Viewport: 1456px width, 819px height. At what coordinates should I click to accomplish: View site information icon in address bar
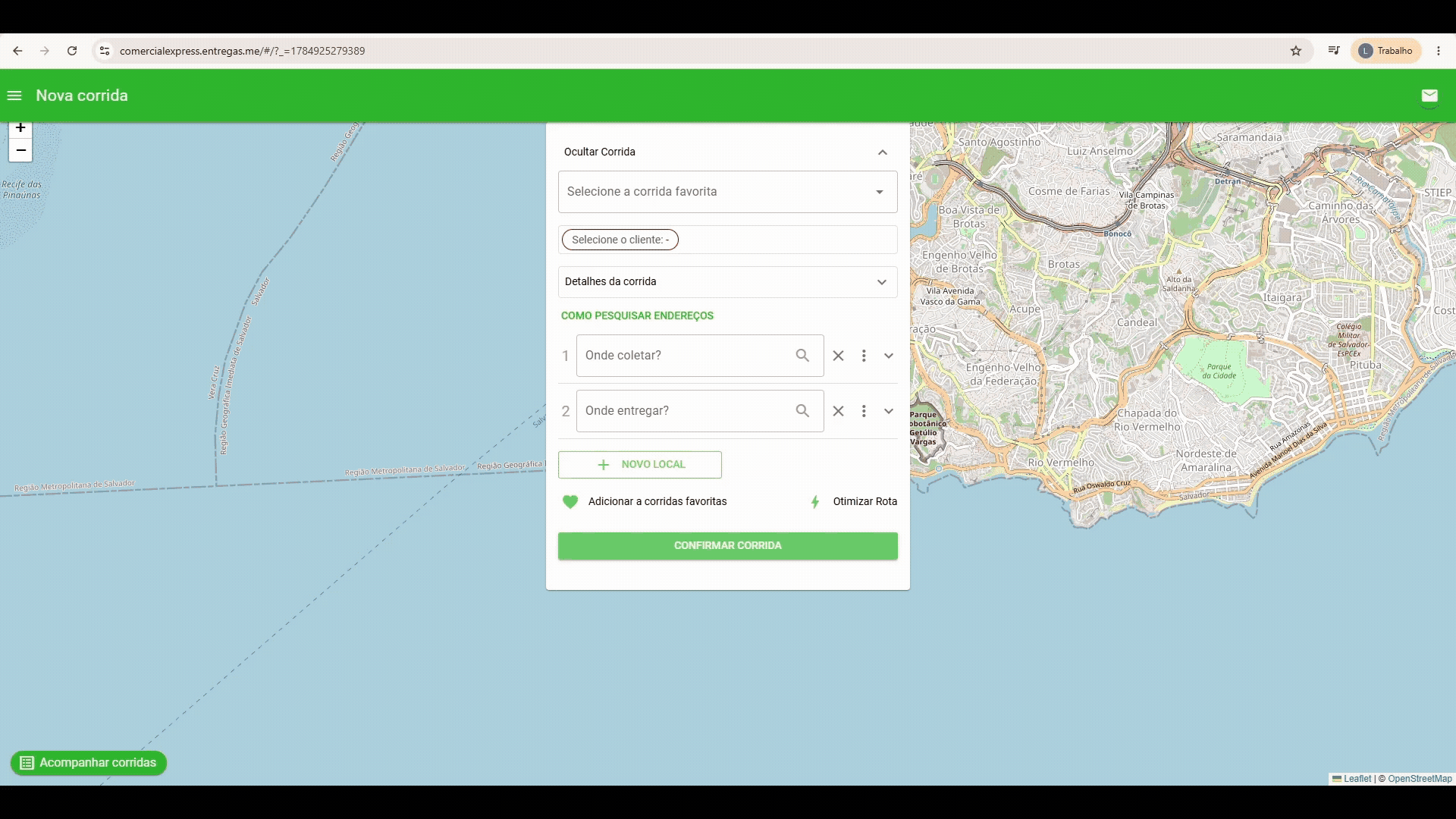[x=105, y=51]
